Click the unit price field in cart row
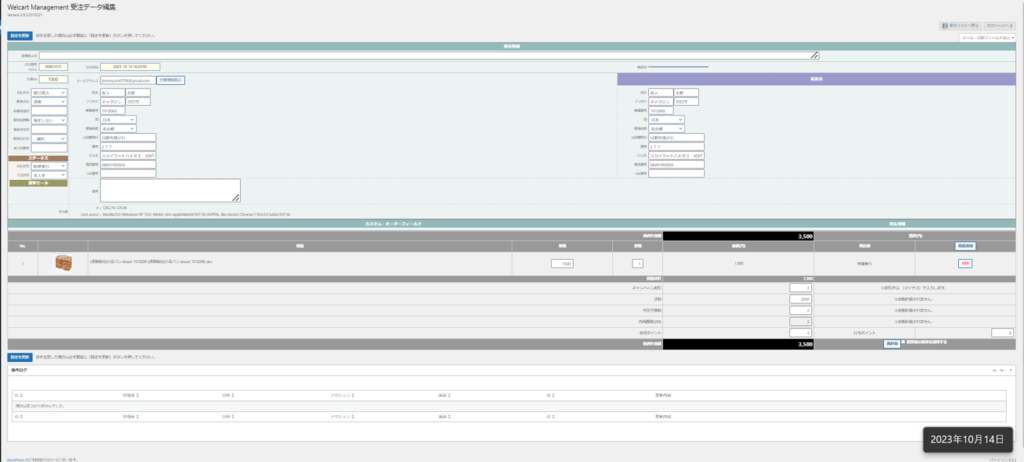 (x=562, y=263)
